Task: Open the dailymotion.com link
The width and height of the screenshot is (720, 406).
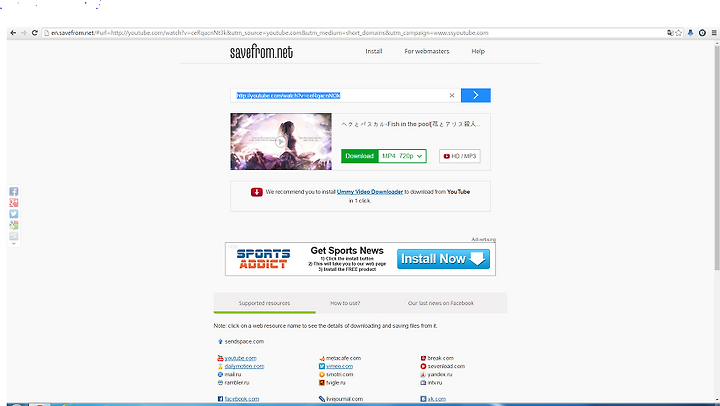Action: (x=244, y=367)
